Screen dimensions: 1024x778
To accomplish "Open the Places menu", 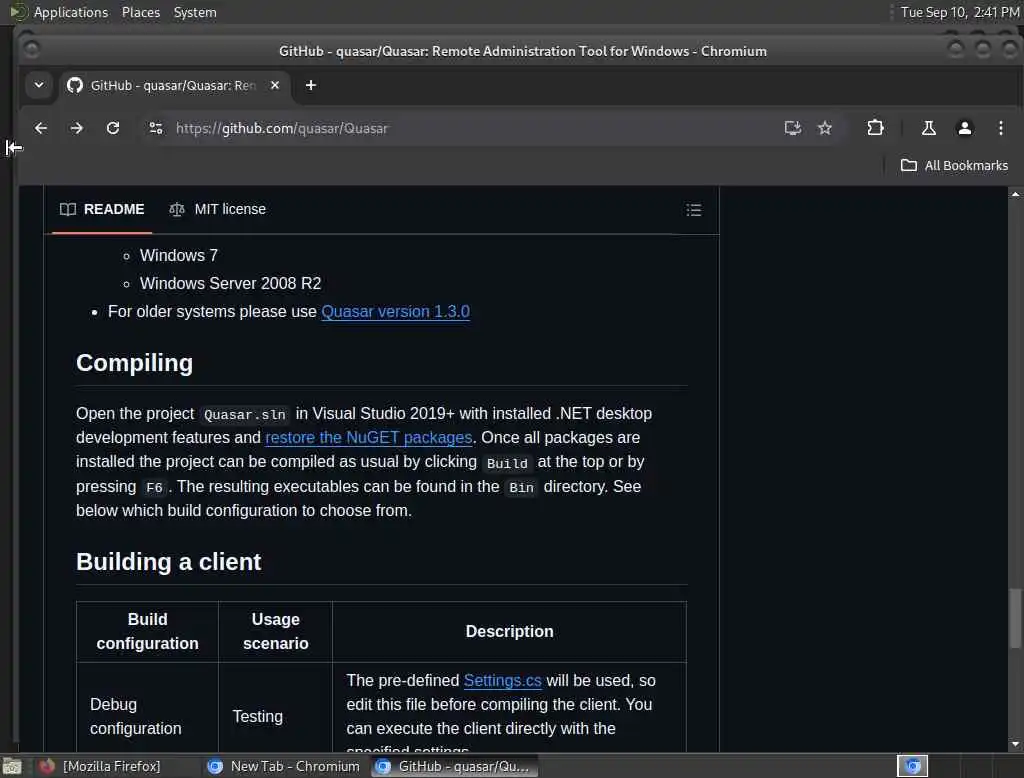I will pyautogui.click(x=140, y=12).
